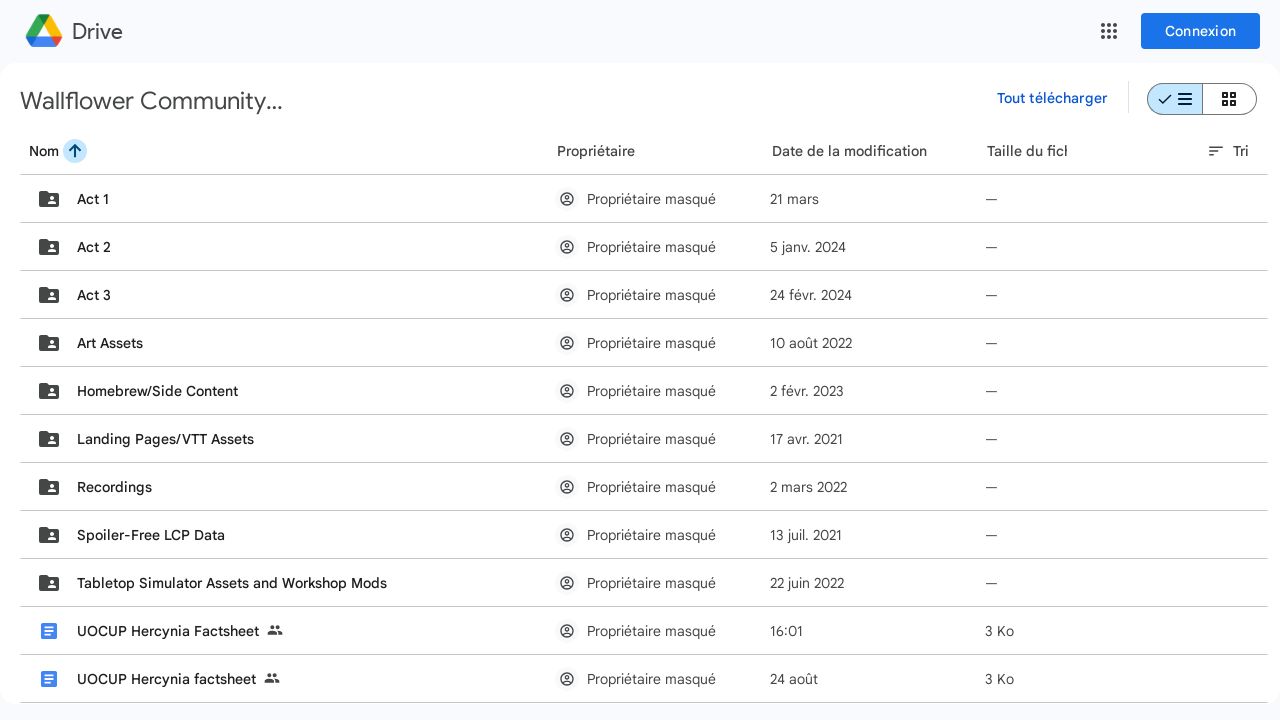
Task: Click the Google Drive logo icon
Action: point(44,31)
